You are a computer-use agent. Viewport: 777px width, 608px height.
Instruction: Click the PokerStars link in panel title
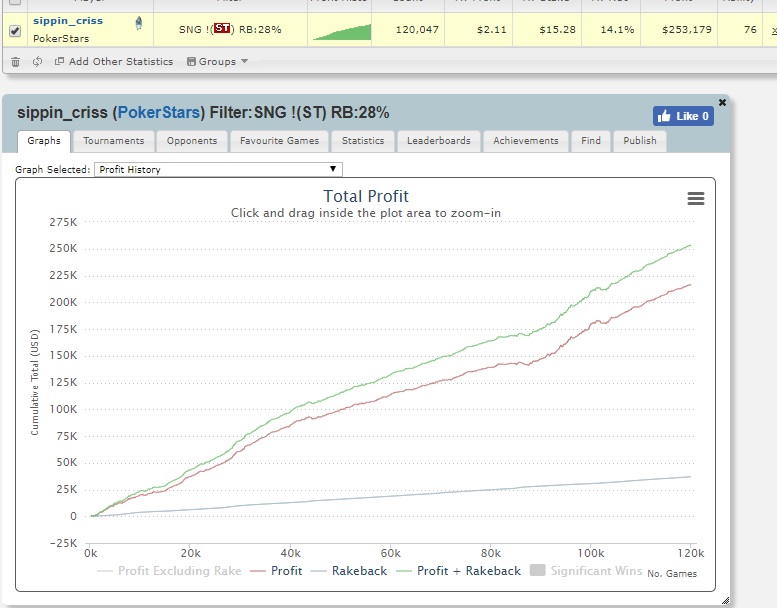click(x=159, y=112)
